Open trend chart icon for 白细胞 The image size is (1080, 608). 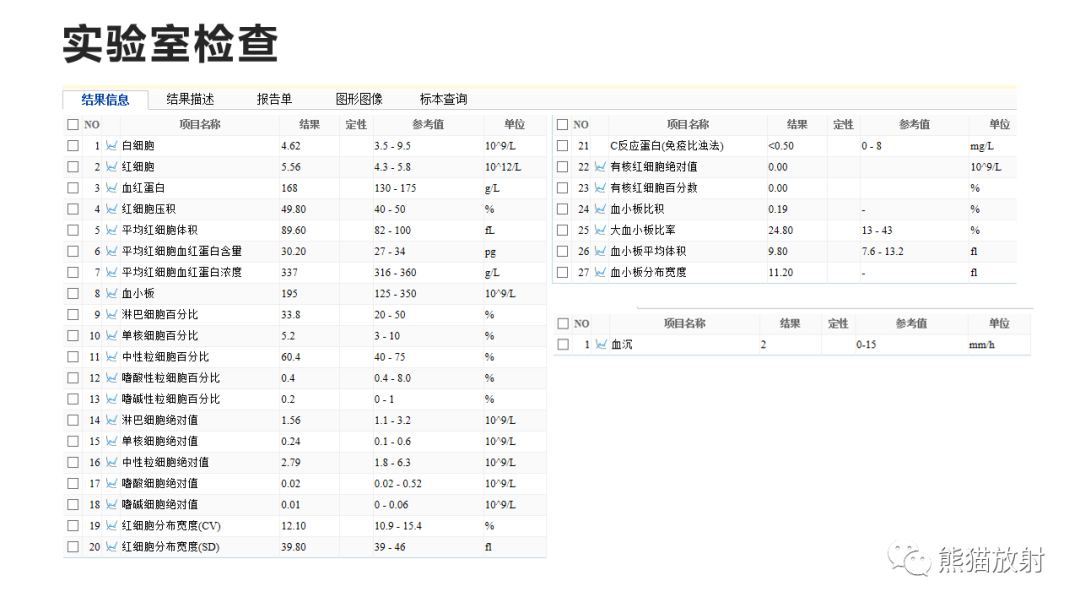click(112, 145)
